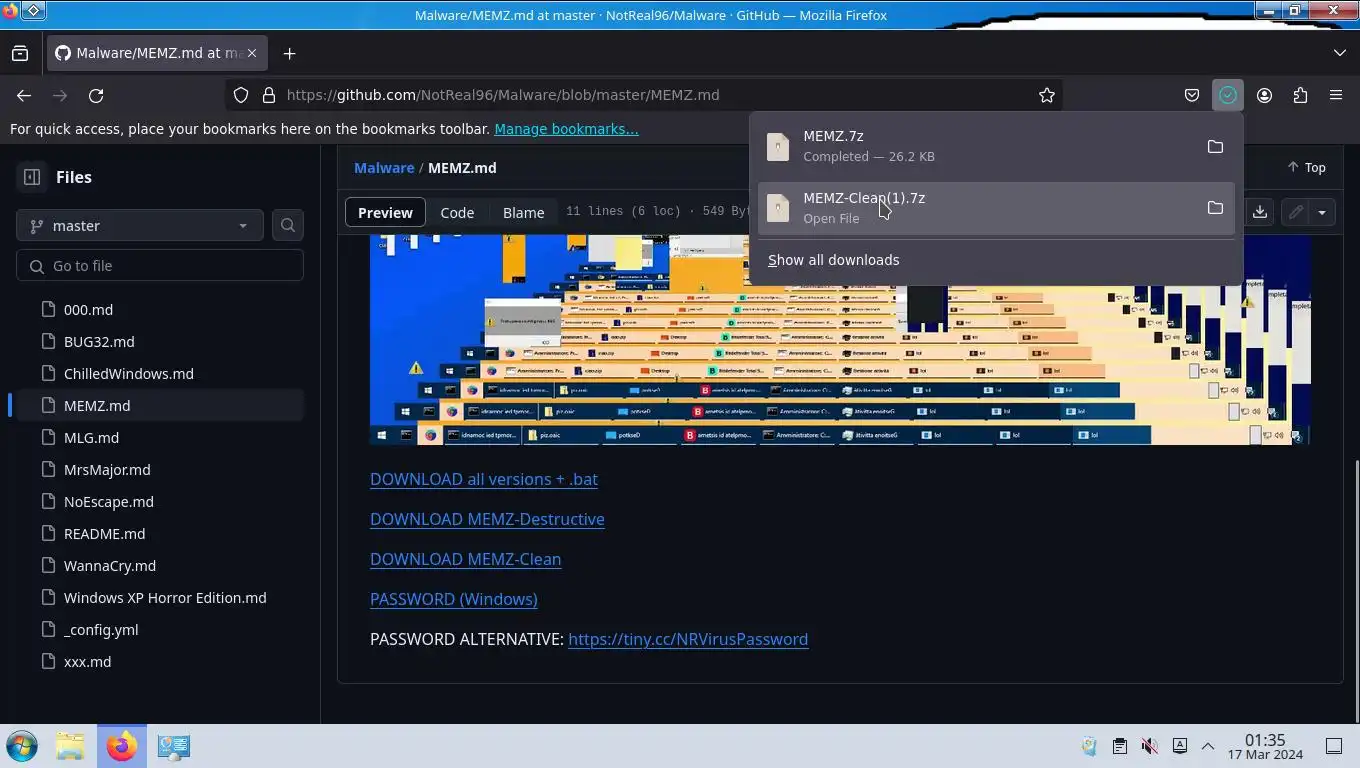Select the Preview tab
The height and width of the screenshot is (768, 1360).
pos(385,212)
